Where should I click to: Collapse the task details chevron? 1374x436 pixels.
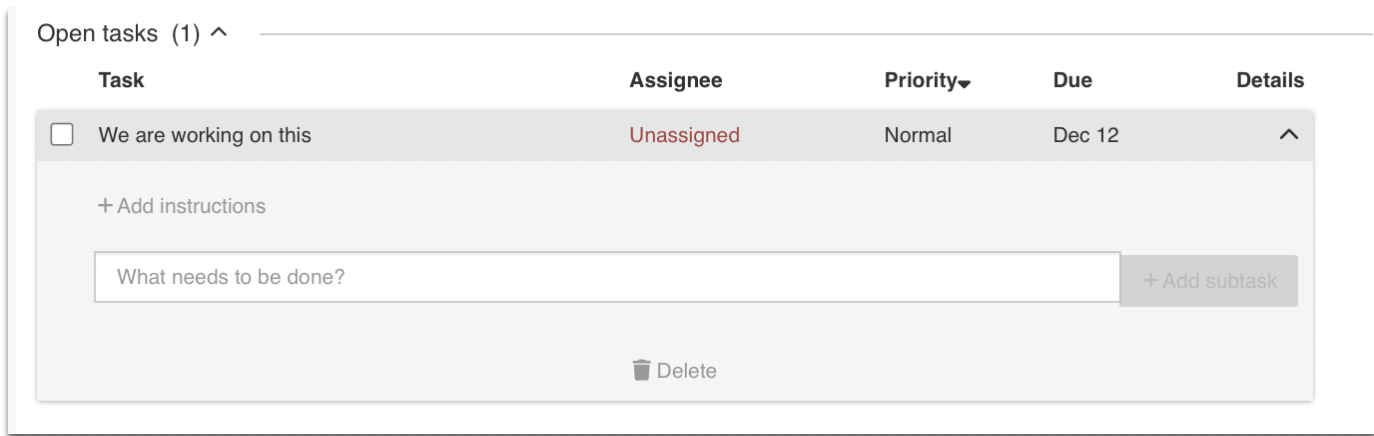click(1289, 135)
